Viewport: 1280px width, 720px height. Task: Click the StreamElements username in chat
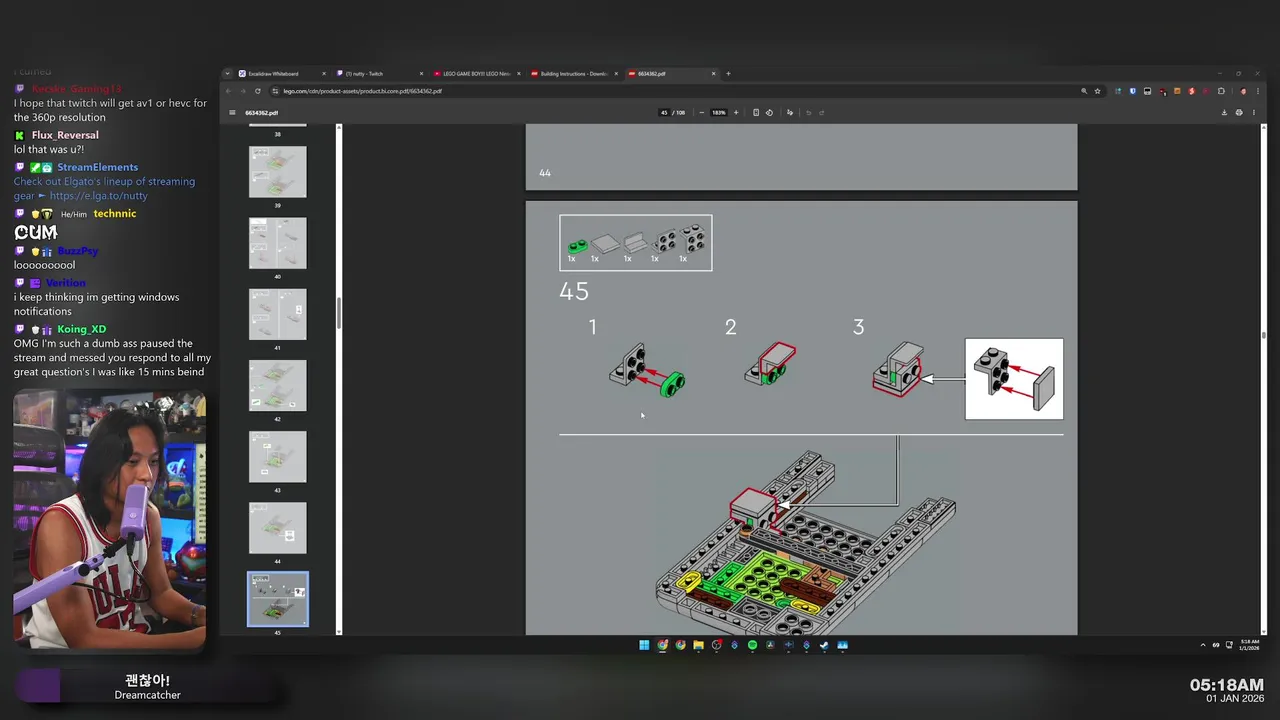click(97, 167)
